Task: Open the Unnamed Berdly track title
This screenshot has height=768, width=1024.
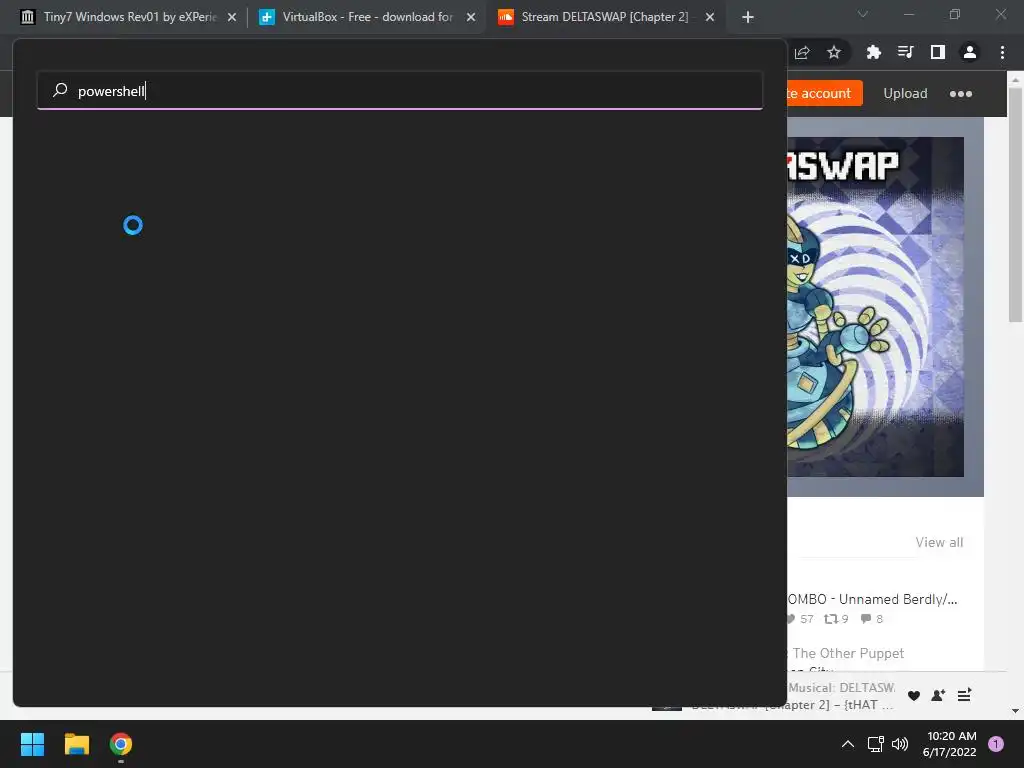Action: coord(872,599)
